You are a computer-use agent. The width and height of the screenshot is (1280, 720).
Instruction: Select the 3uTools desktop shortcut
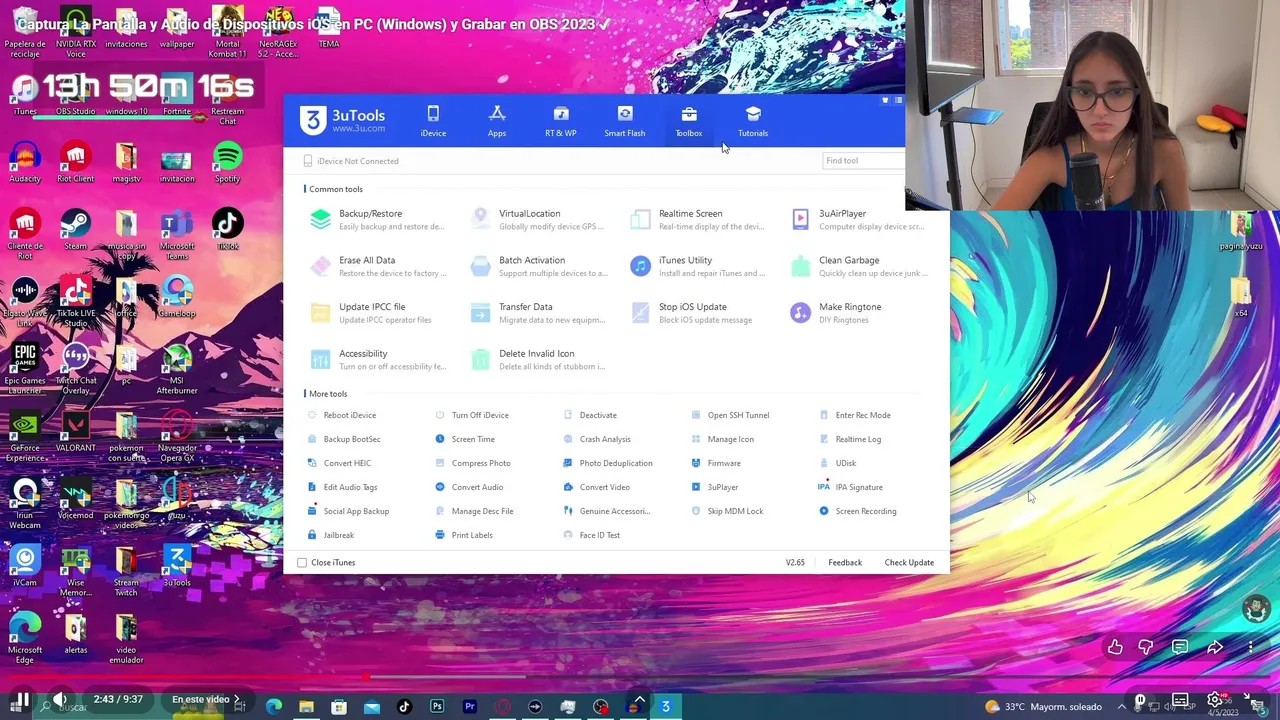coord(177,566)
